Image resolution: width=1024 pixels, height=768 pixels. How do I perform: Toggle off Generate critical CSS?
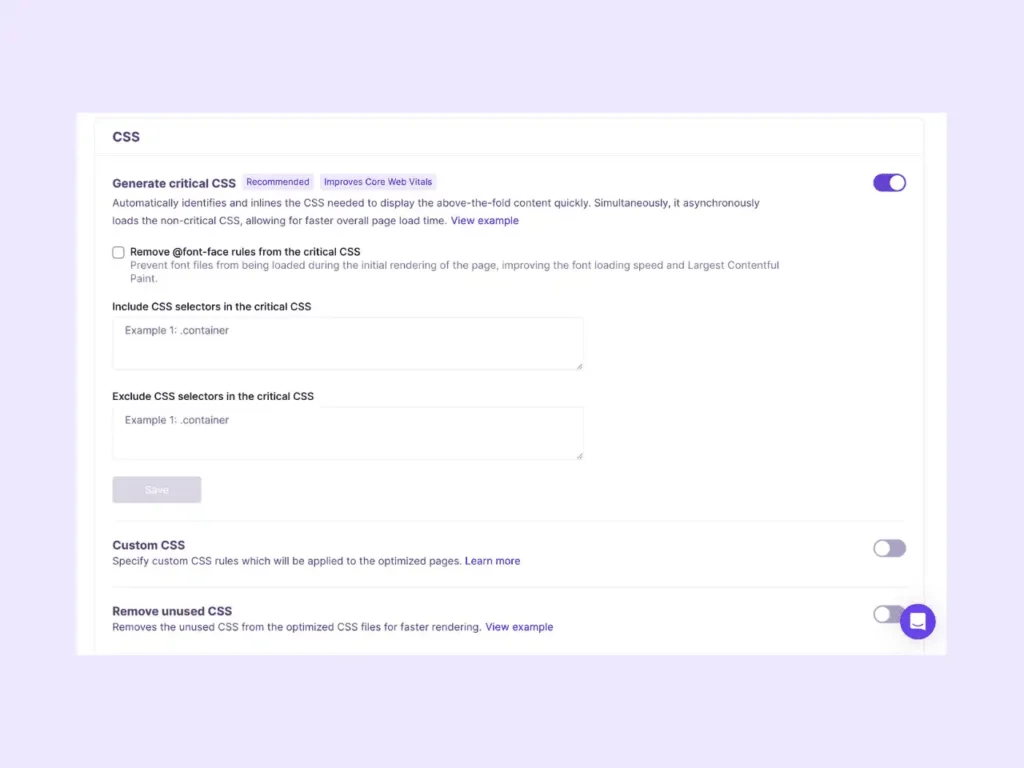[x=889, y=182]
